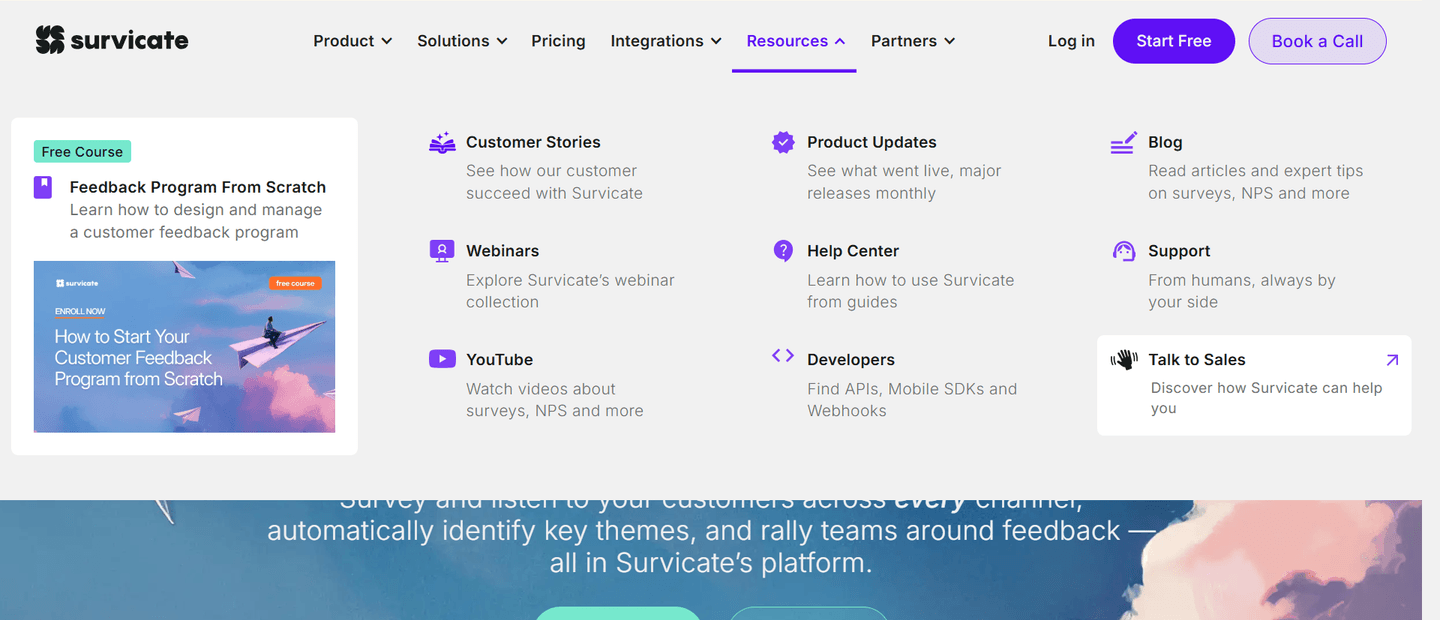
Task: Click 'ENROLL NOW' text on banner
Action: tap(80, 312)
